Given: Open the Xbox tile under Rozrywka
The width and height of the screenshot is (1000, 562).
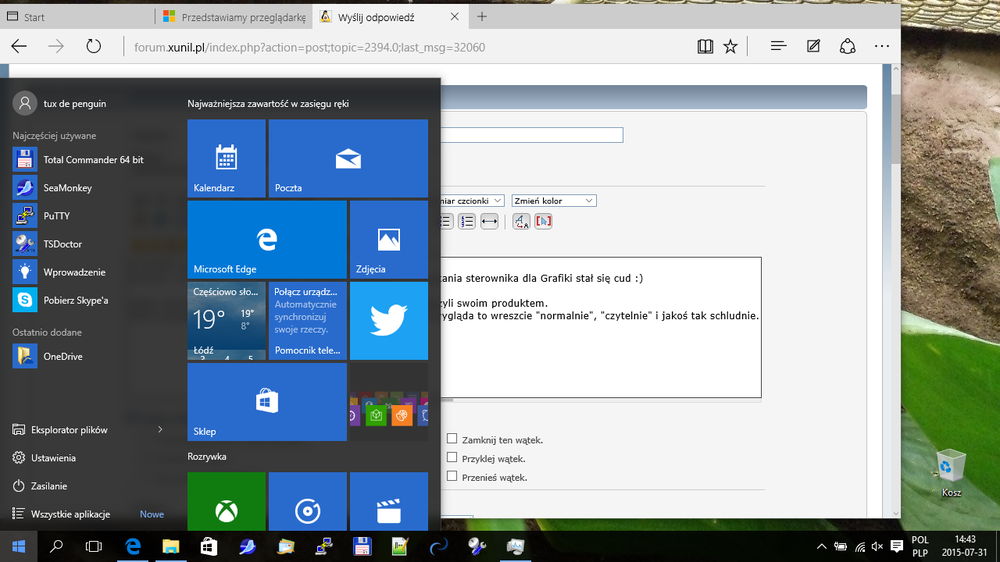Looking at the screenshot, I should click(x=226, y=501).
